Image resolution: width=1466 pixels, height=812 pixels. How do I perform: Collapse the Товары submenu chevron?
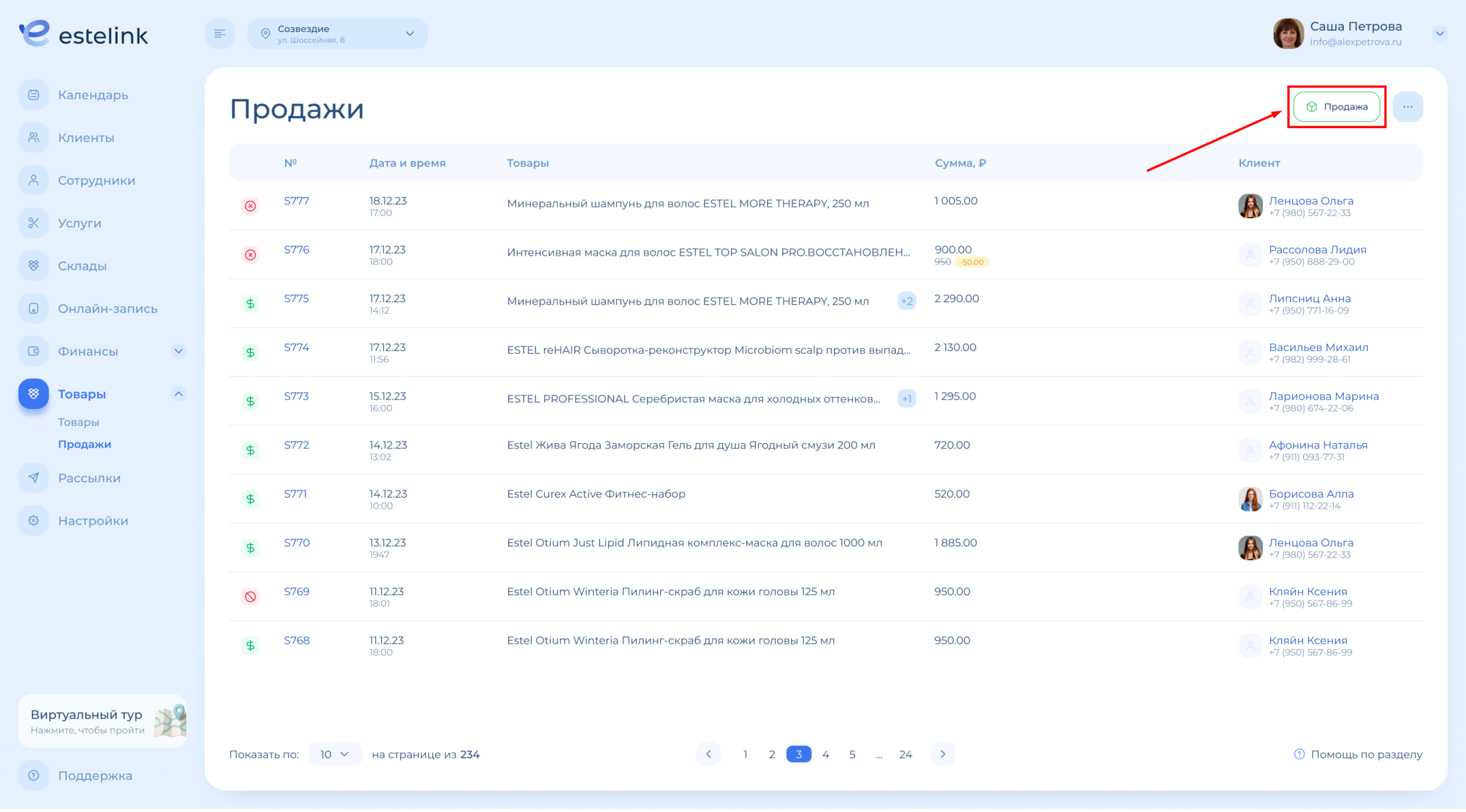tap(178, 394)
